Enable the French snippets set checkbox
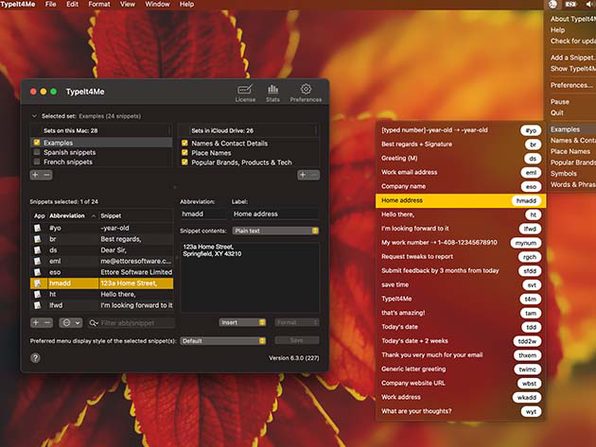Image resolution: width=596 pixels, height=447 pixels. tap(37, 162)
